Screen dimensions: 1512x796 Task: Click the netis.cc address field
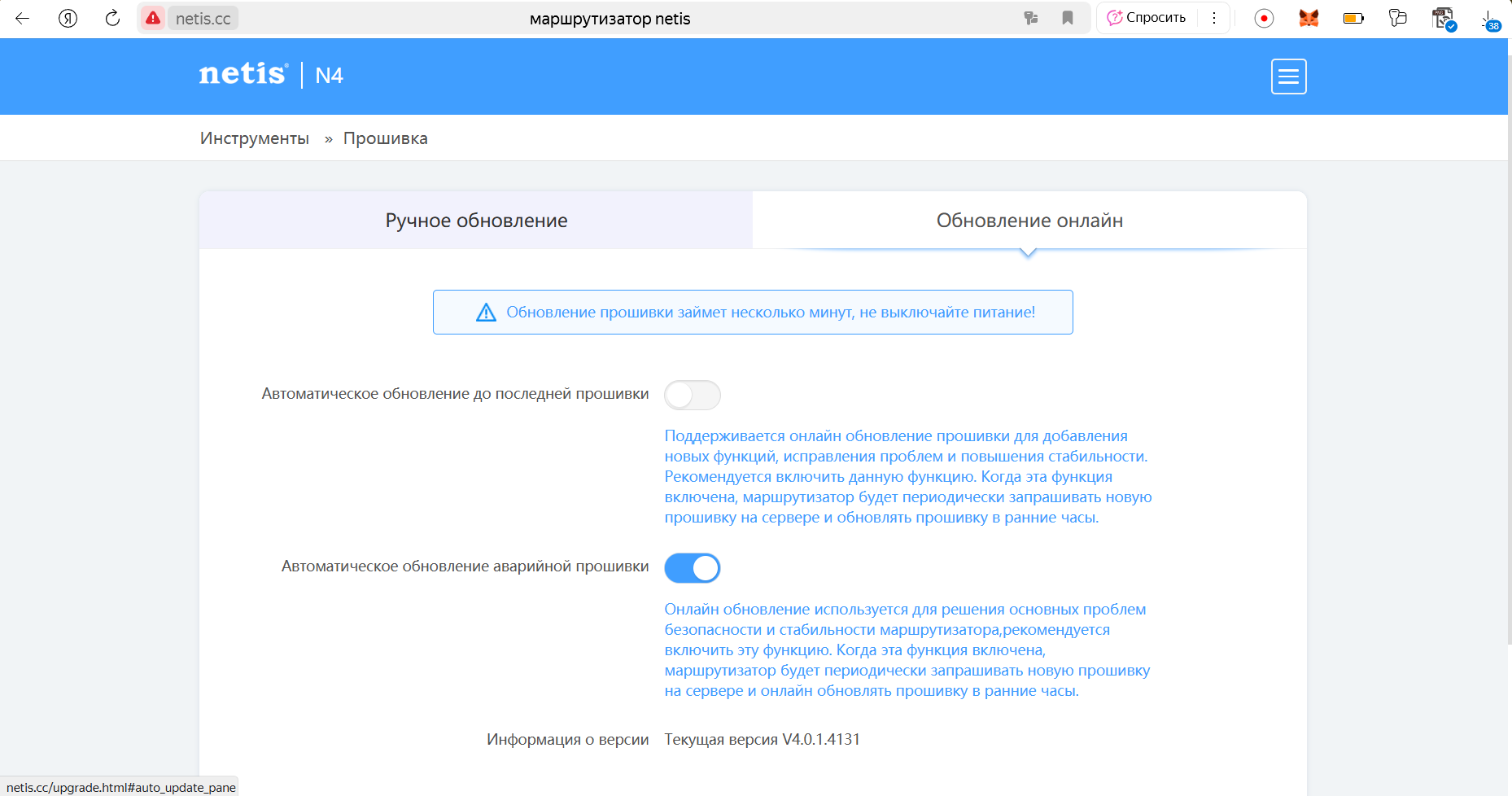coord(203,19)
